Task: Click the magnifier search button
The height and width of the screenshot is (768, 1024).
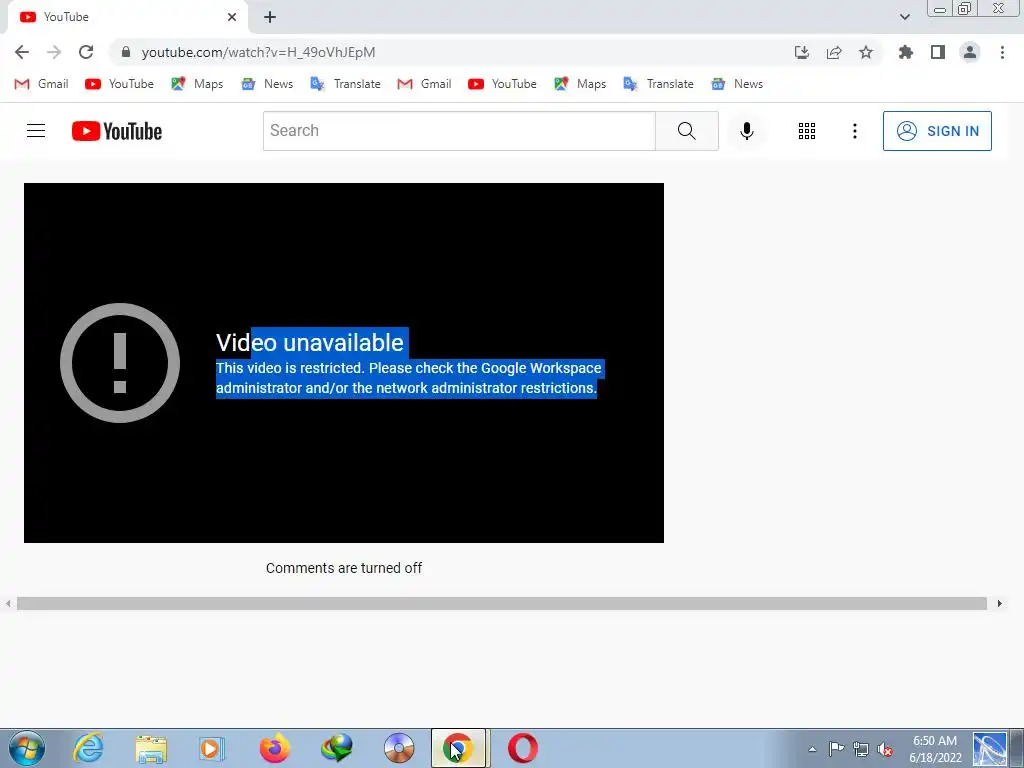Action: 686,131
